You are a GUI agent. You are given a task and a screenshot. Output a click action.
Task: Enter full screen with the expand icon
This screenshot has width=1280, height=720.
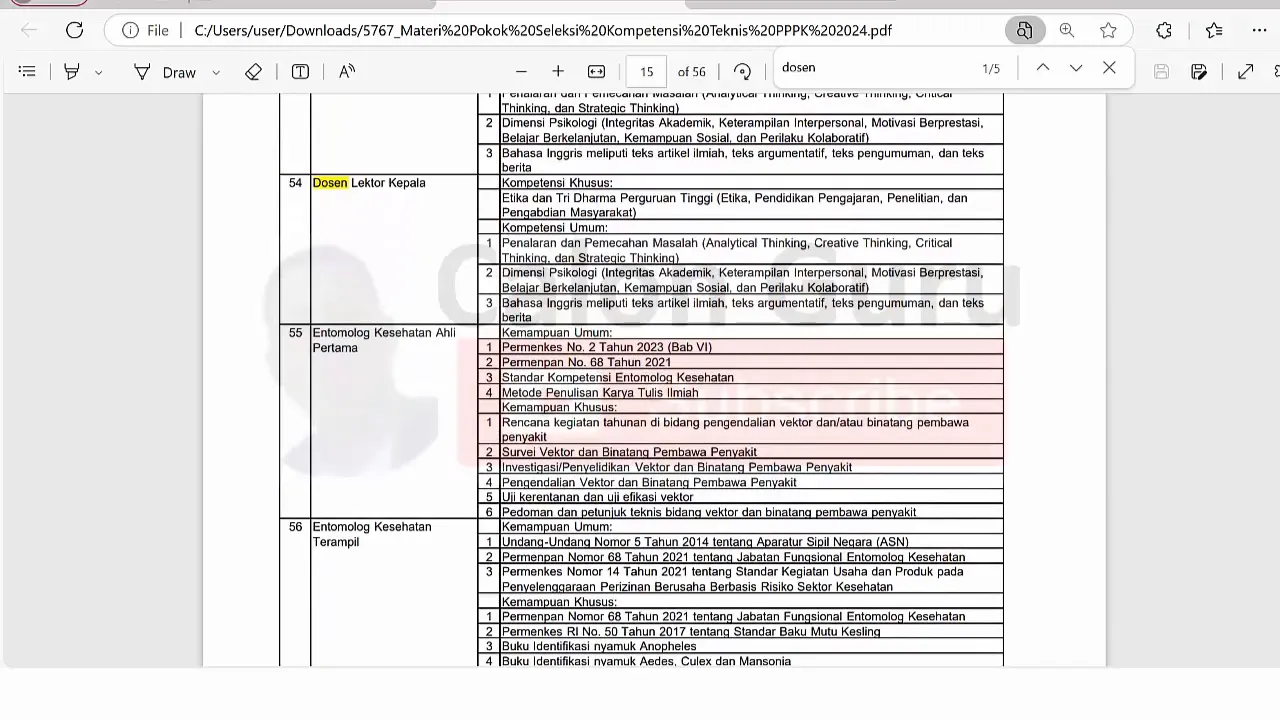click(1245, 71)
